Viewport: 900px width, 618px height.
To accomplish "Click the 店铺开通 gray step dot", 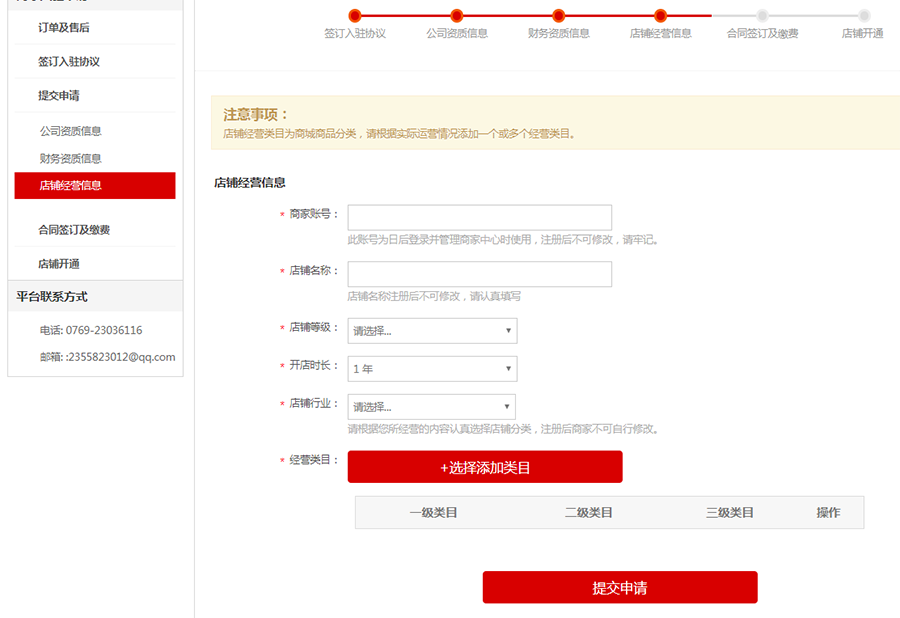I will pyautogui.click(x=864, y=15).
